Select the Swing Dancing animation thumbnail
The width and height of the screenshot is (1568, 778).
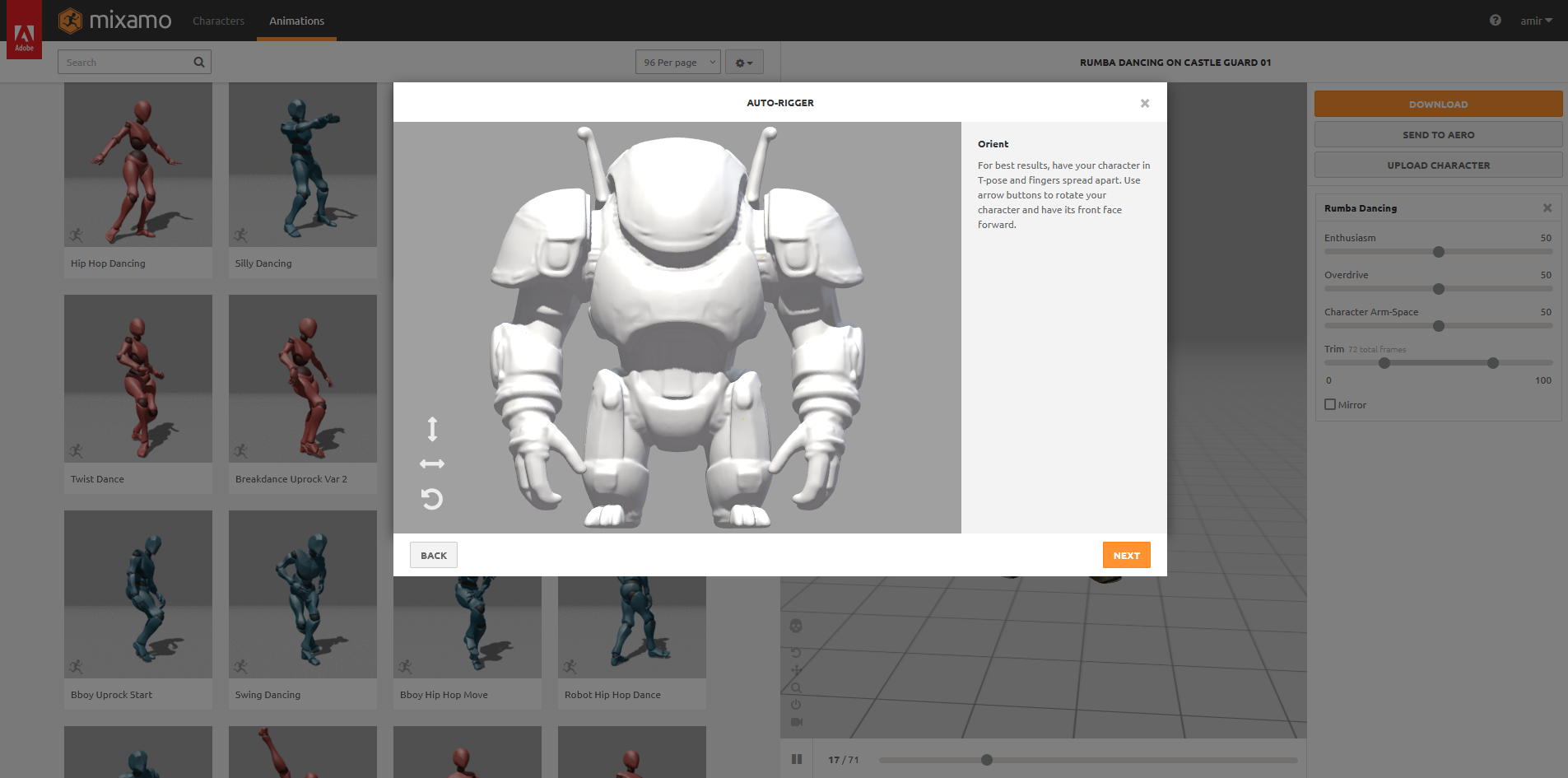303,594
